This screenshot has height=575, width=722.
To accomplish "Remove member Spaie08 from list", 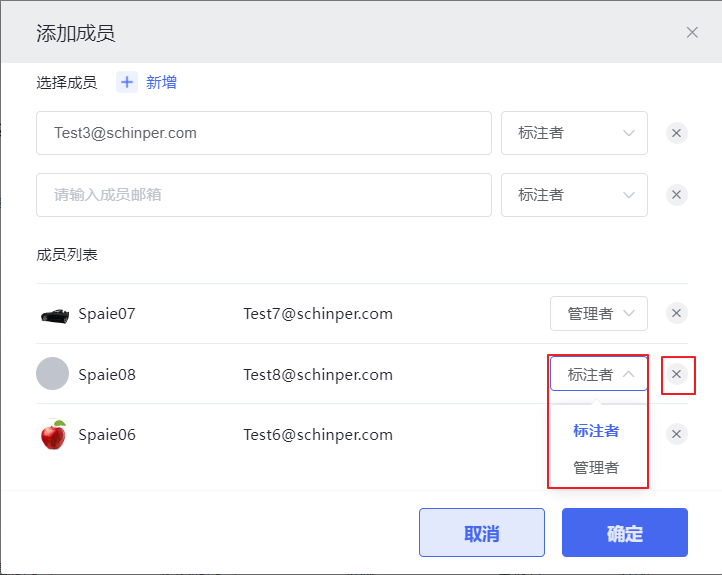I will coord(676,374).
